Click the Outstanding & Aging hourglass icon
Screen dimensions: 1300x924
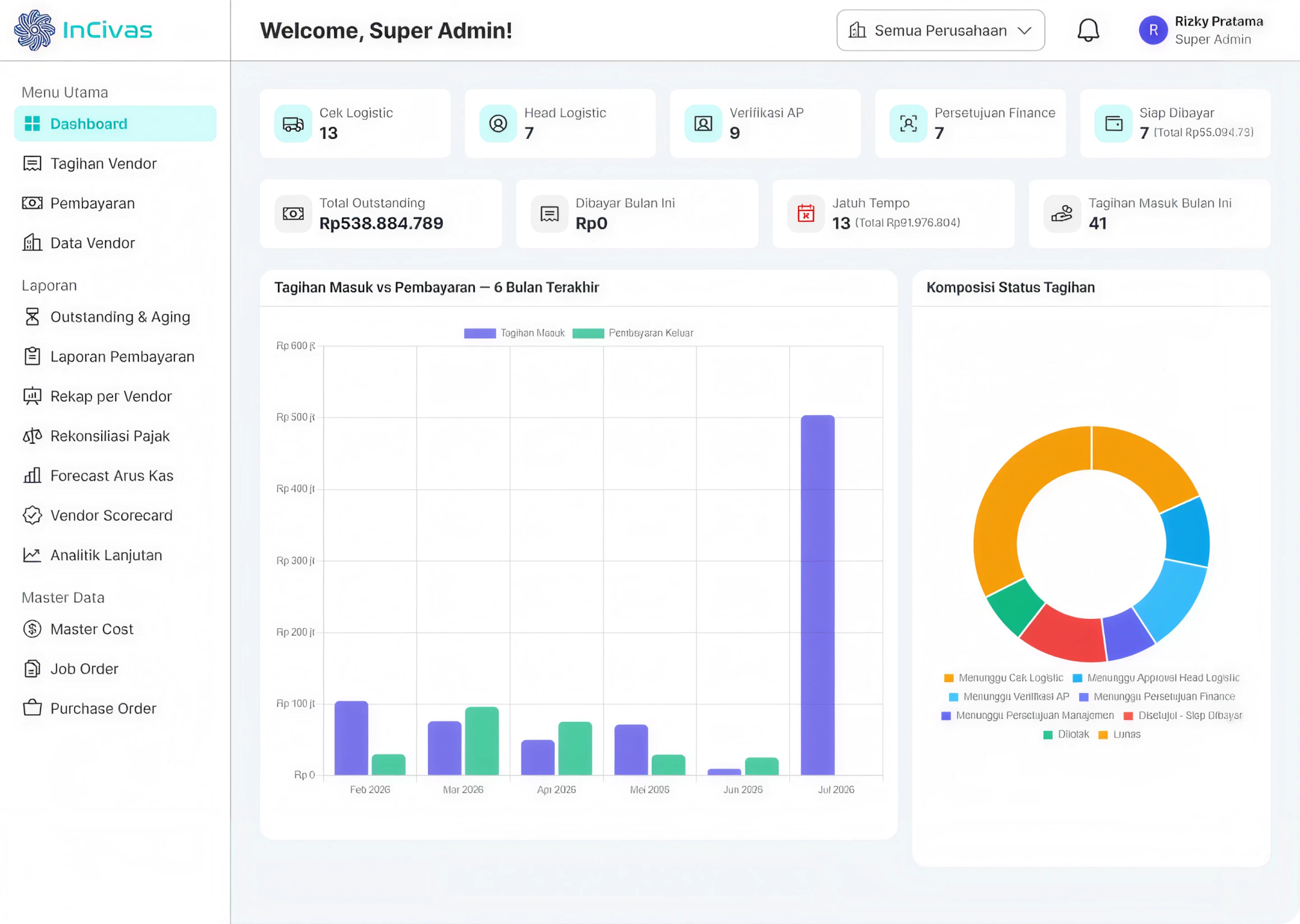pos(32,317)
